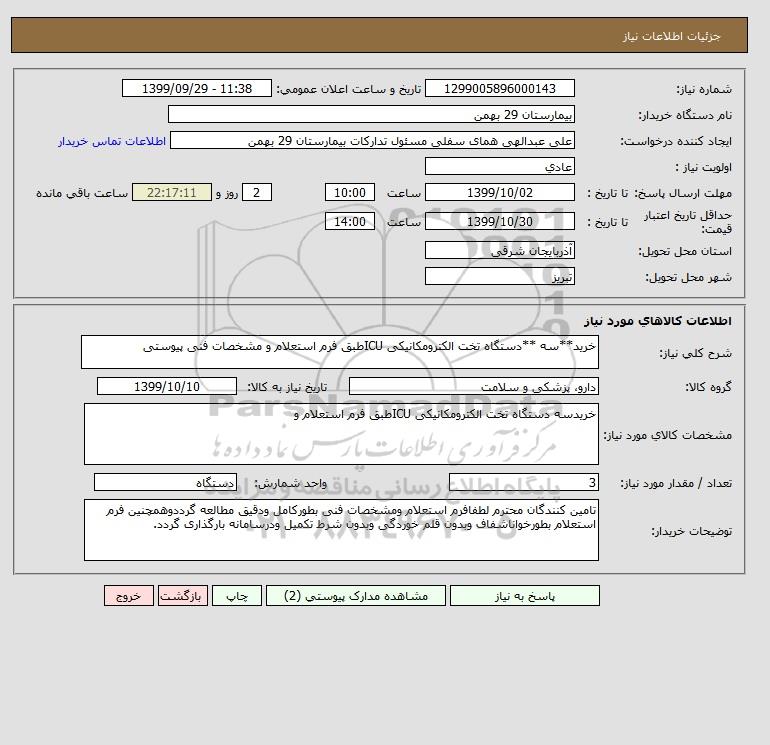Click the پاسخ به نیاز button

524,596
